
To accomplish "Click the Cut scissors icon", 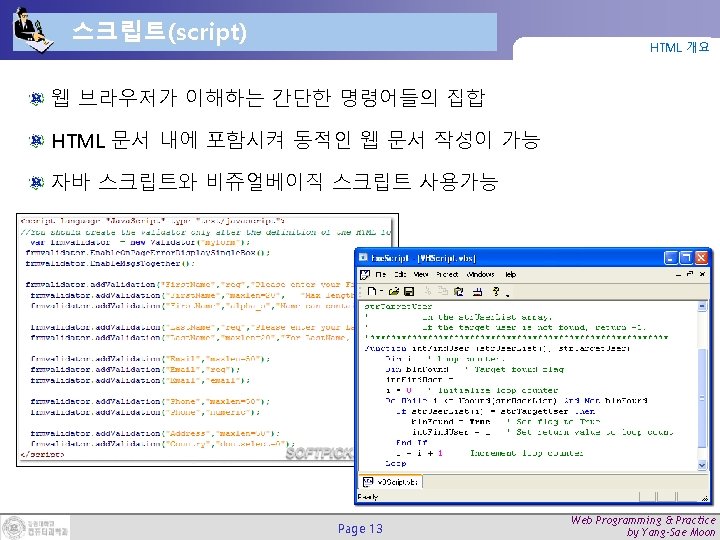I will 428,291.
